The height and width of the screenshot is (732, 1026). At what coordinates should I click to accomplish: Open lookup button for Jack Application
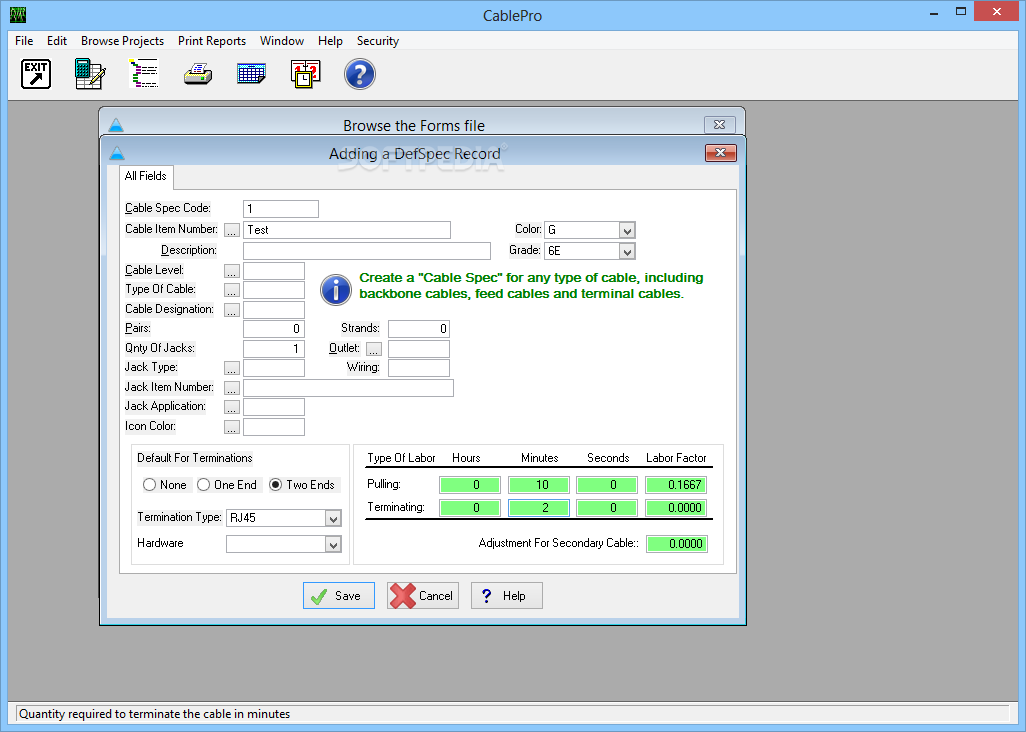232,408
